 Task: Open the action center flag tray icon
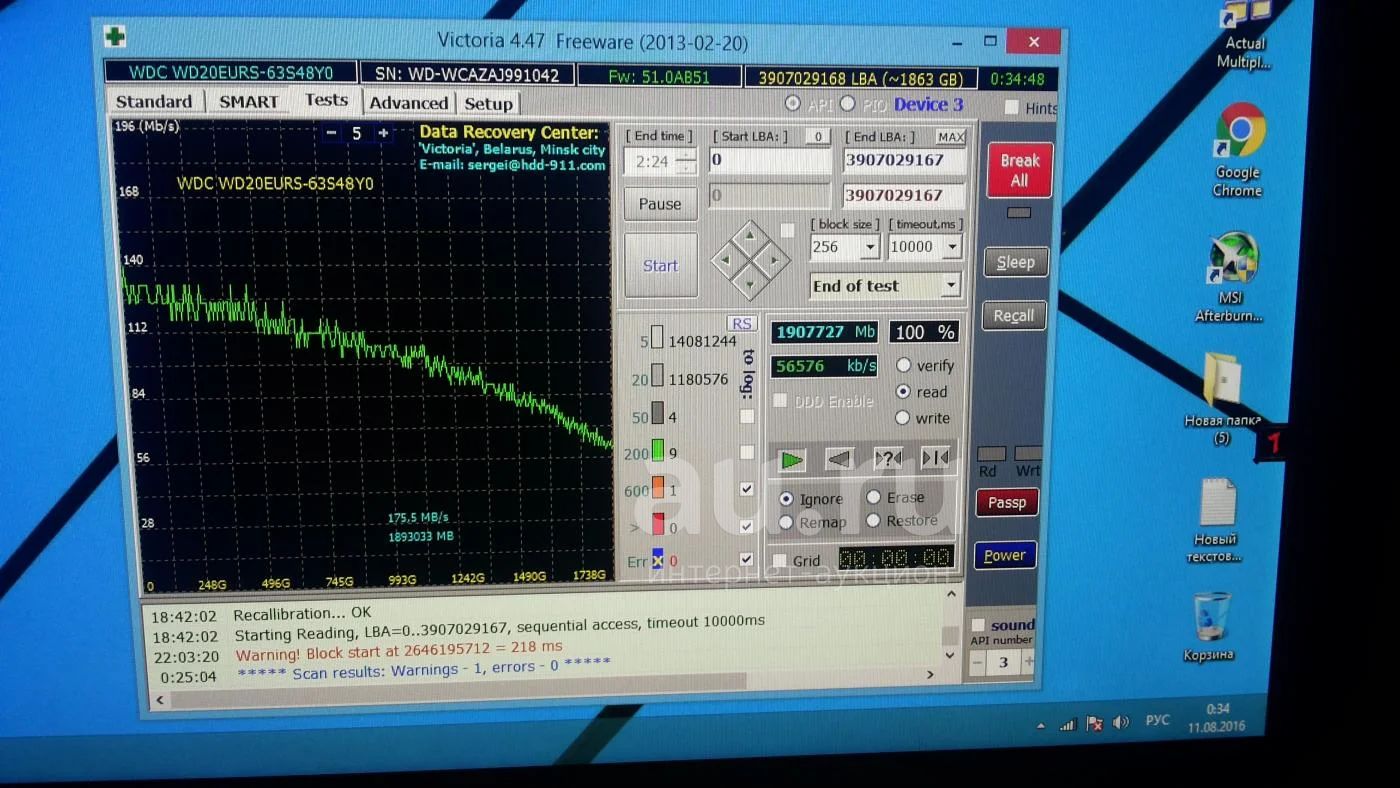click(1094, 723)
